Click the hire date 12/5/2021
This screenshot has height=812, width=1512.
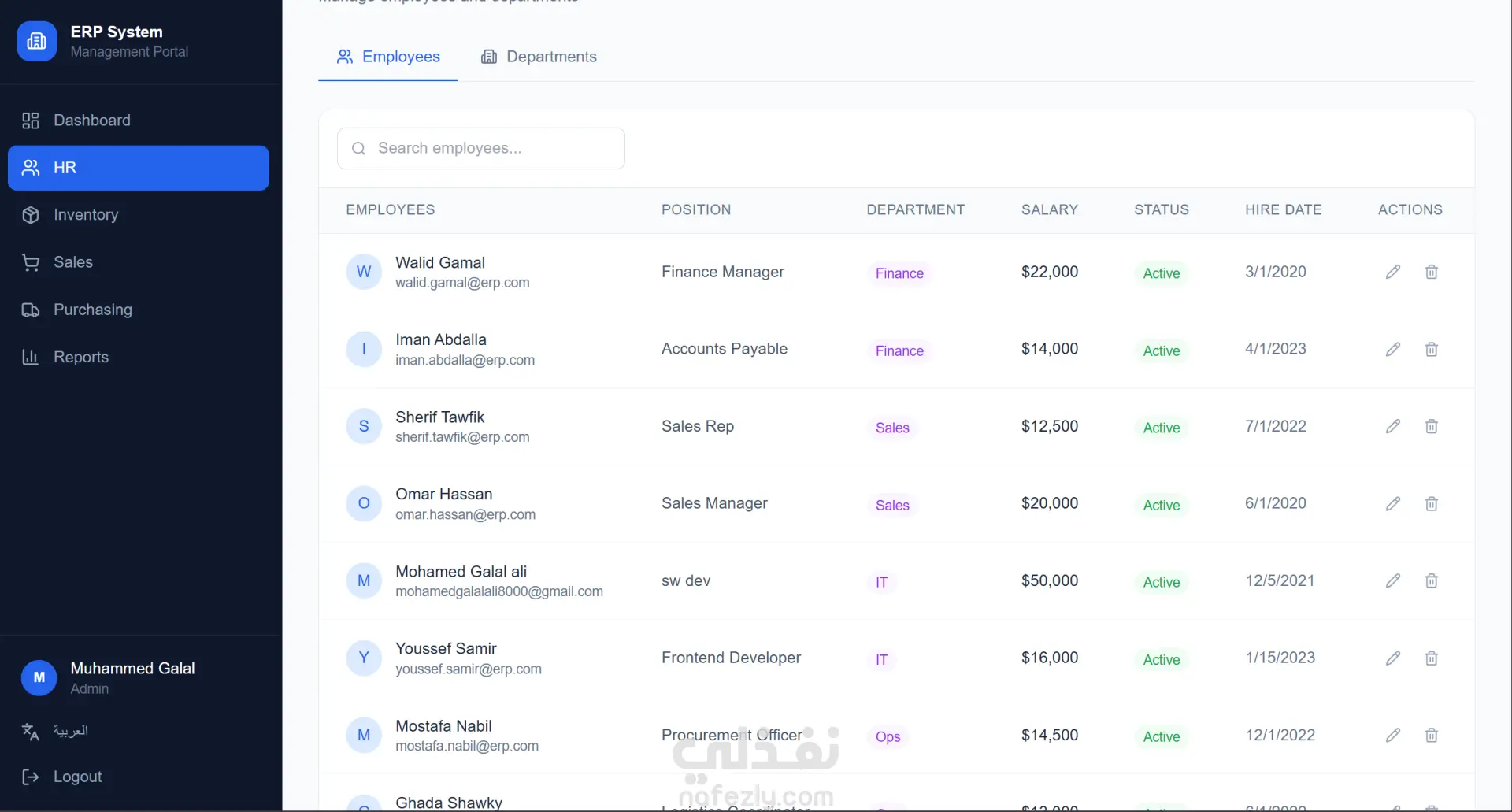pyautogui.click(x=1280, y=580)
